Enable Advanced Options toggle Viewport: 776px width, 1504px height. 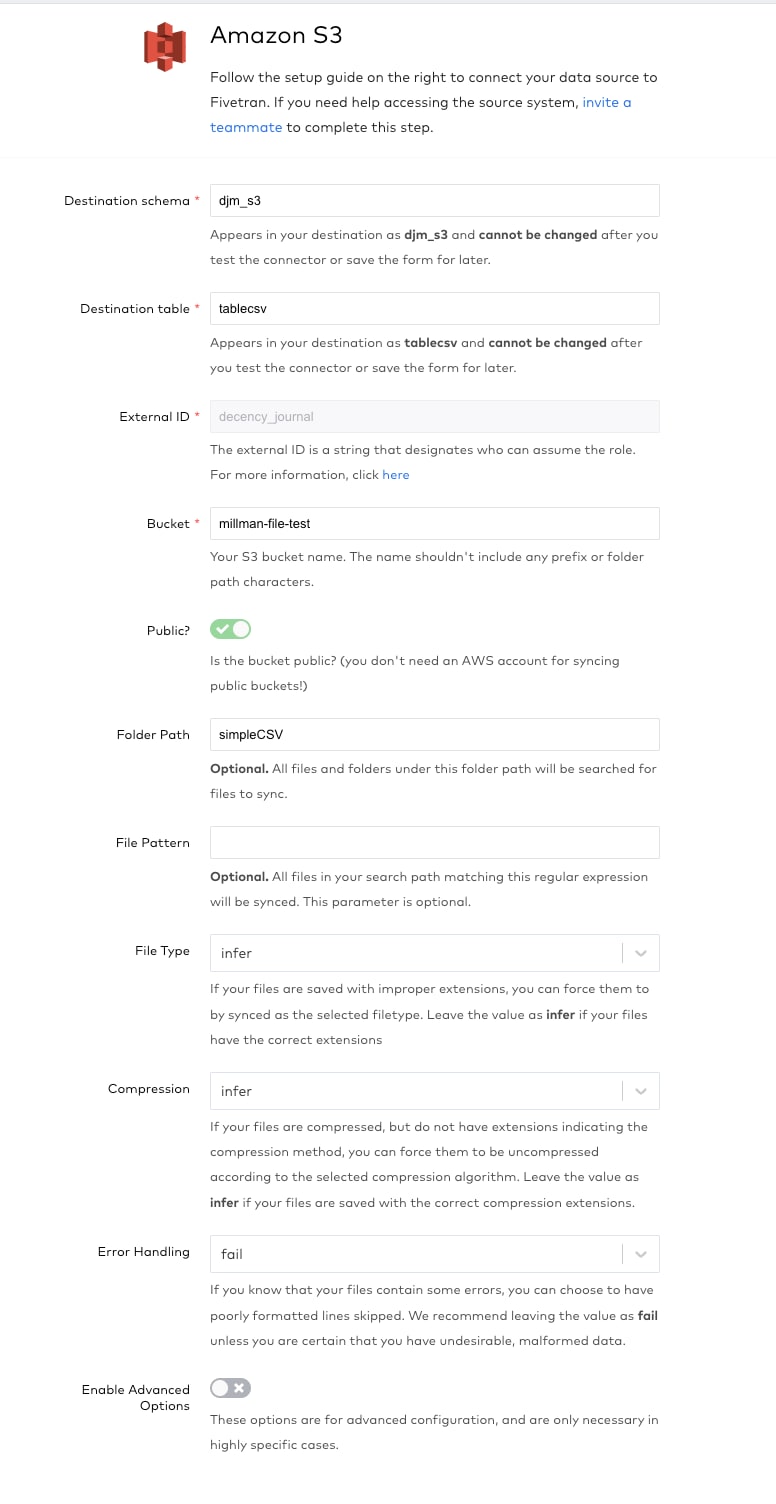point(230,1388)
